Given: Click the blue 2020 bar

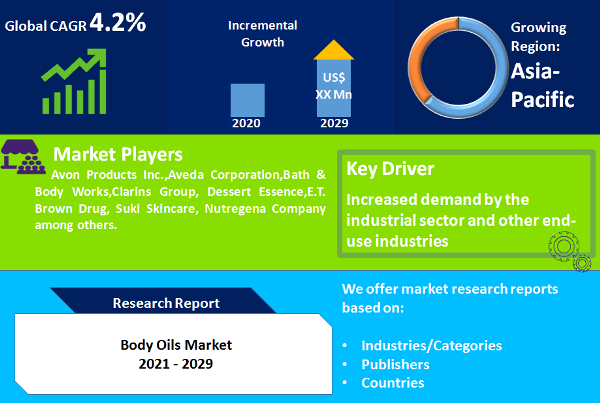Looking at the screenshot, I should (248, 100).
